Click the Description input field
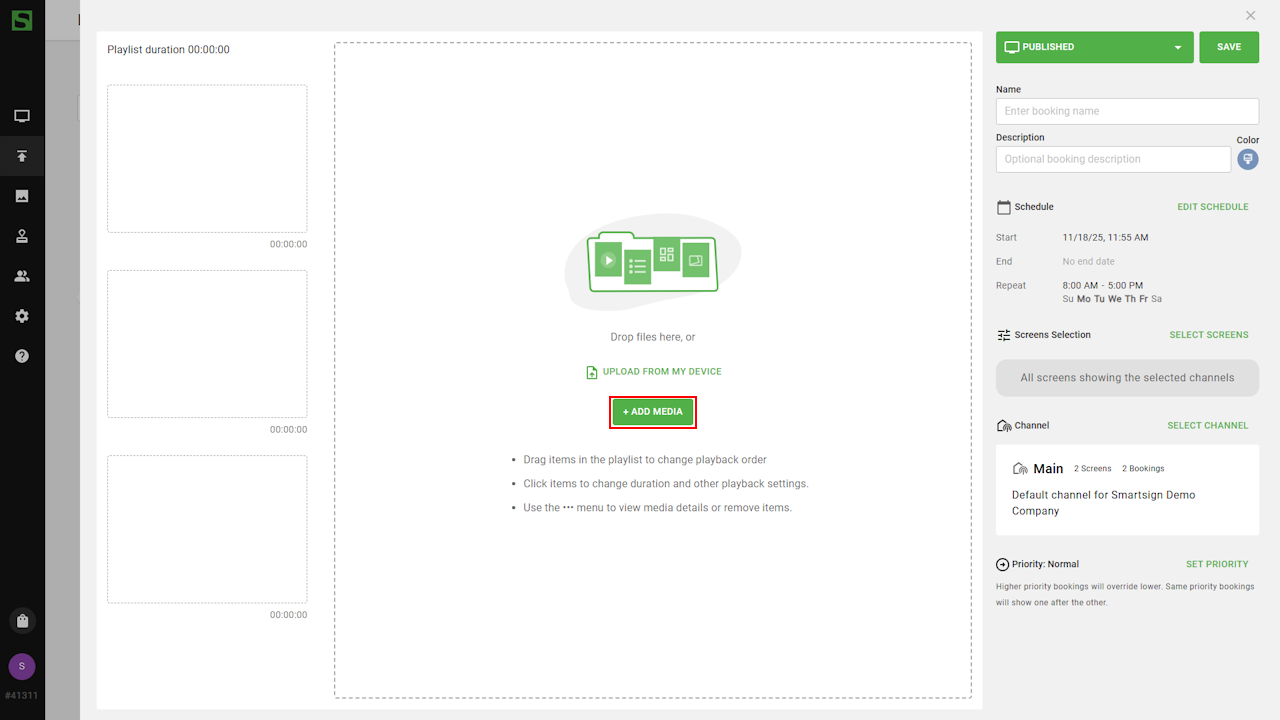This screenshot has width=1280, height=720. (1113, 159)
